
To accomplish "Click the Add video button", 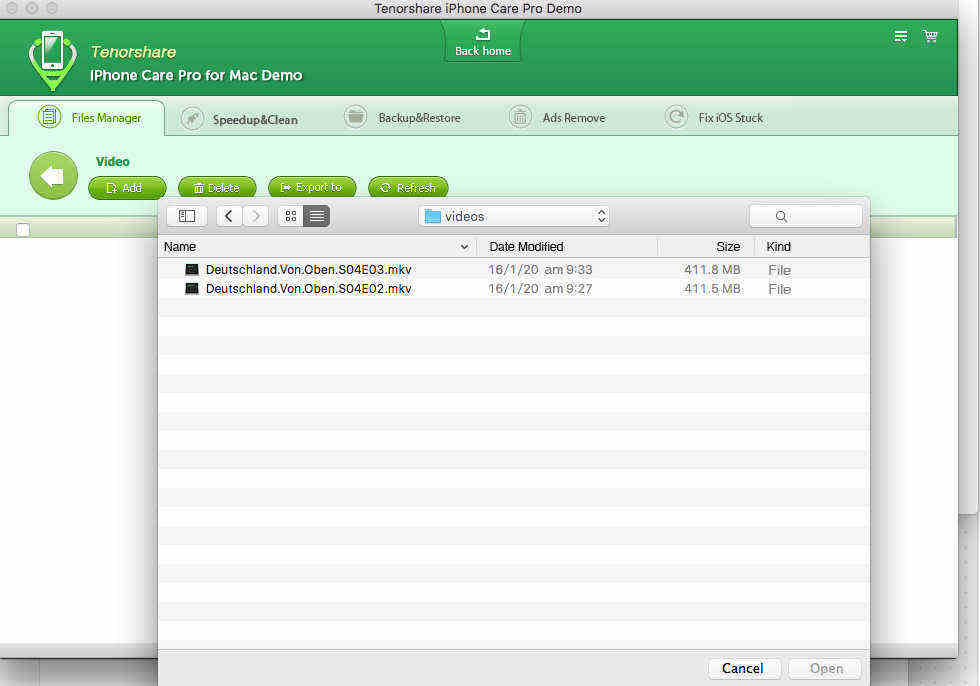I will tap(127, 187).
